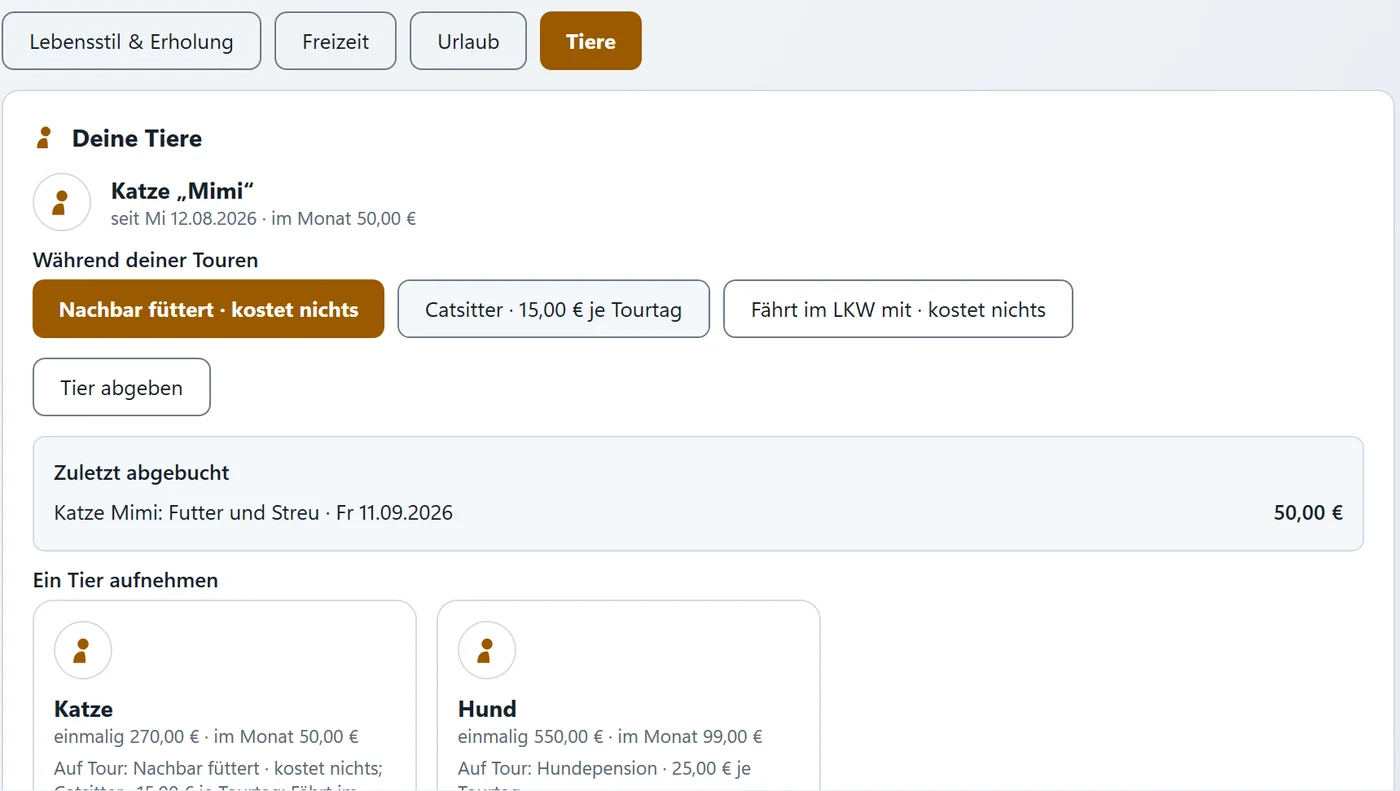Click the price line einmalig 270,00 € · im Monat 50,00 €
Viewport: 1400px width, 791px height.
(206, 737)
